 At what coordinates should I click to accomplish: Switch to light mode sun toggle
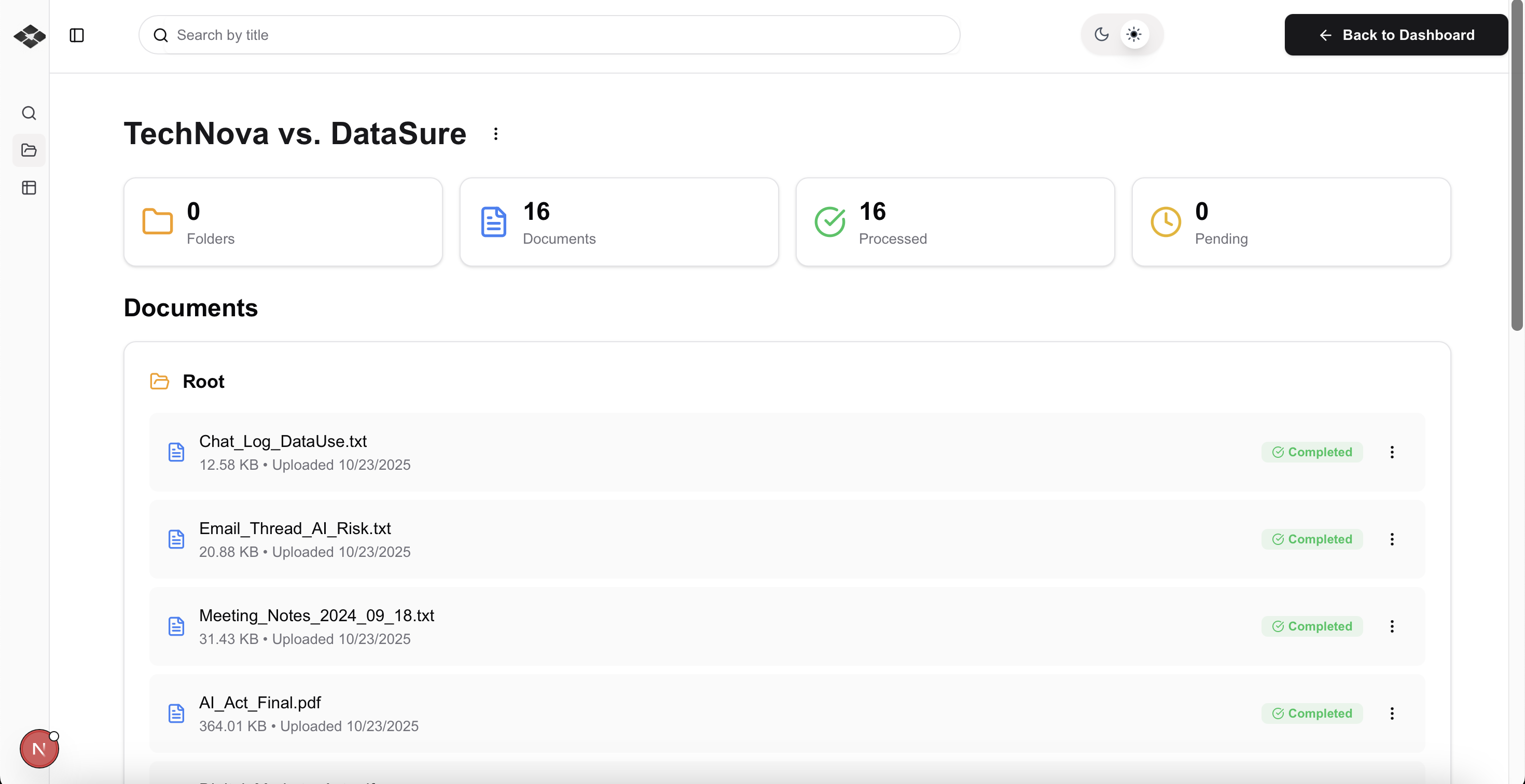(x=1134, y=34)
